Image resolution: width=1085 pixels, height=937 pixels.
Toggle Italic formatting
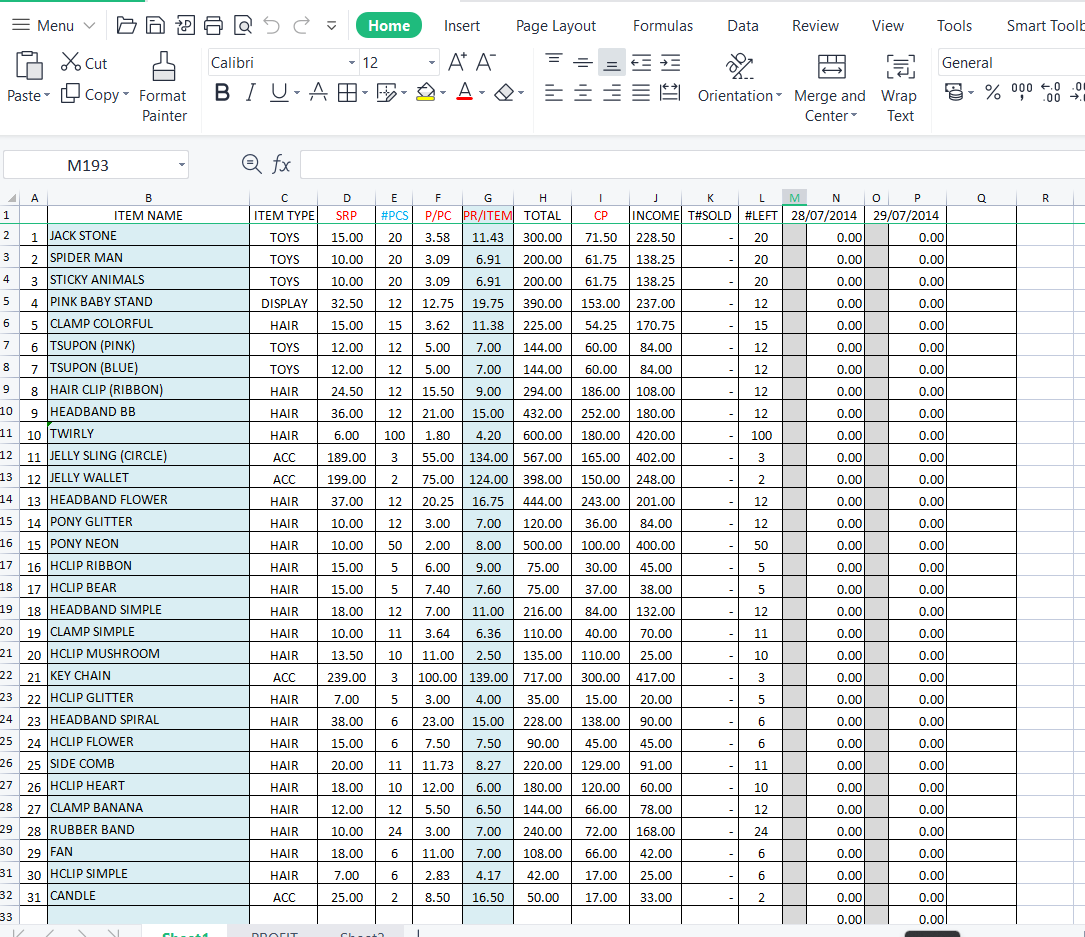[x=250, y=92]
